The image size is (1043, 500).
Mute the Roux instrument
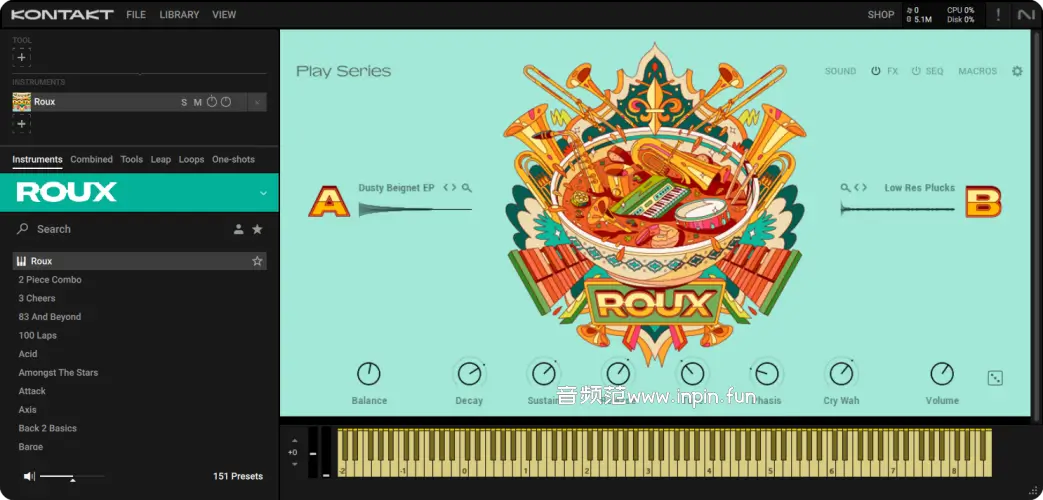198,102
